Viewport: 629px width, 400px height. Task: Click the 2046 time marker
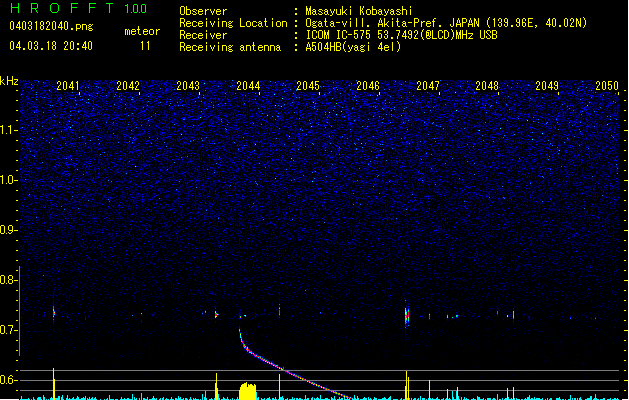(367, 86)
